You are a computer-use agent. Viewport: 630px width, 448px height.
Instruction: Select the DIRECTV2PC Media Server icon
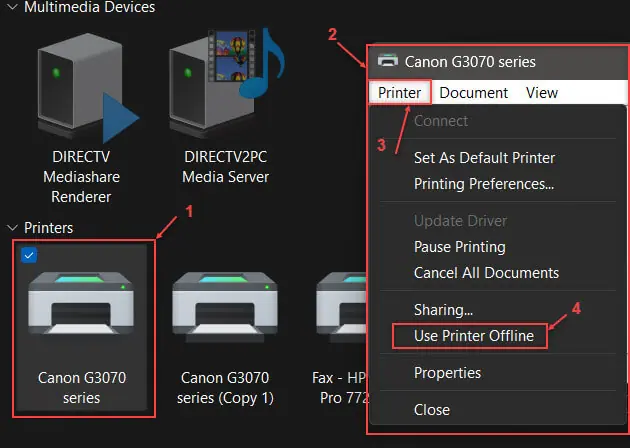[227, 82]
